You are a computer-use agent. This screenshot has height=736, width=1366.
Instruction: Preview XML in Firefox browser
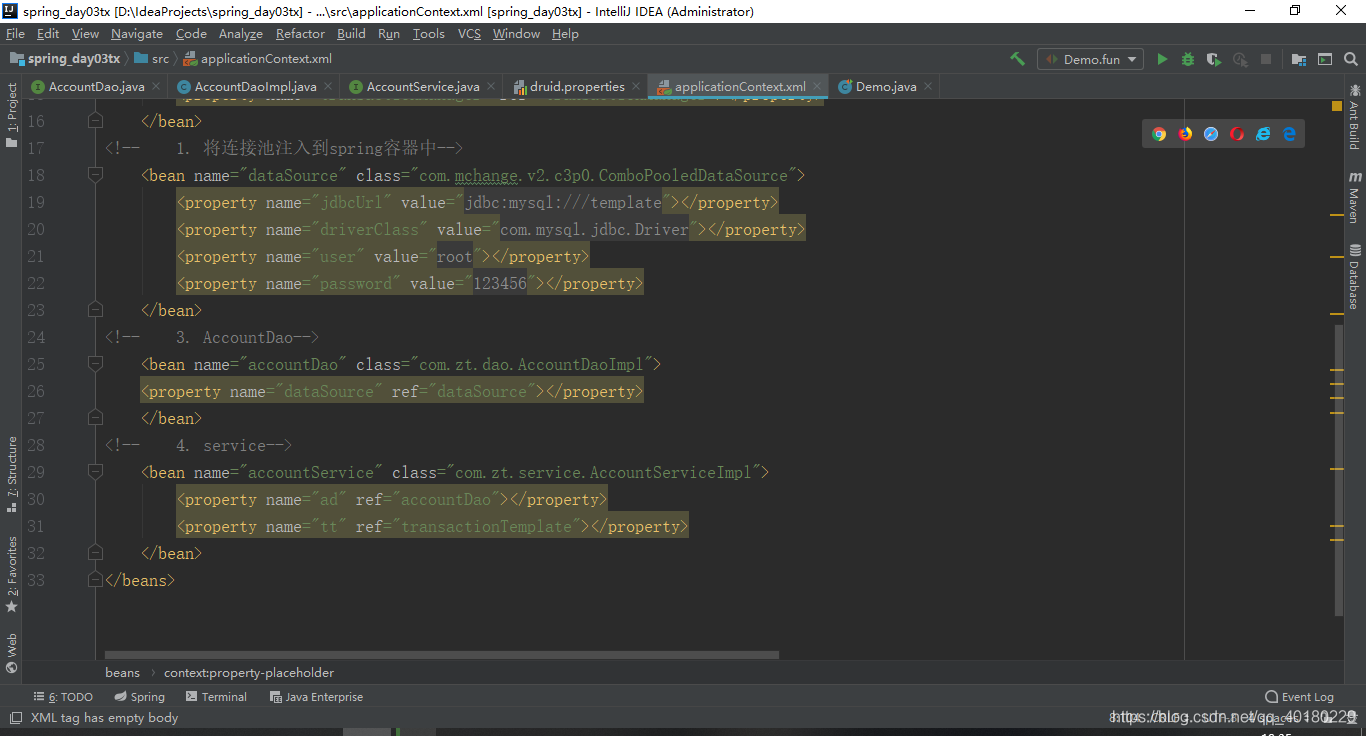tap(1185, 134)
